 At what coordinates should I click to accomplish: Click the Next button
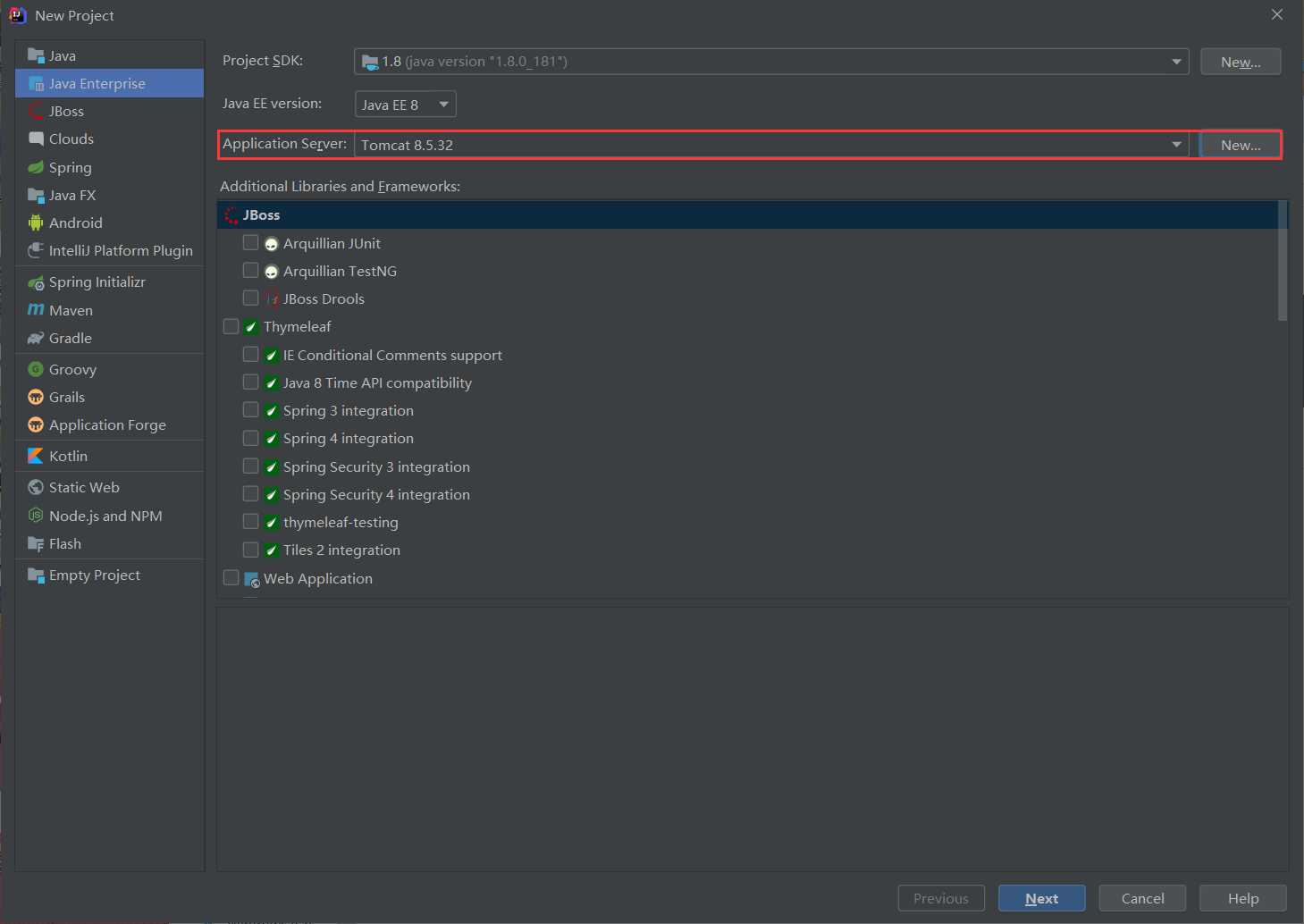[x=1042, y=898]
